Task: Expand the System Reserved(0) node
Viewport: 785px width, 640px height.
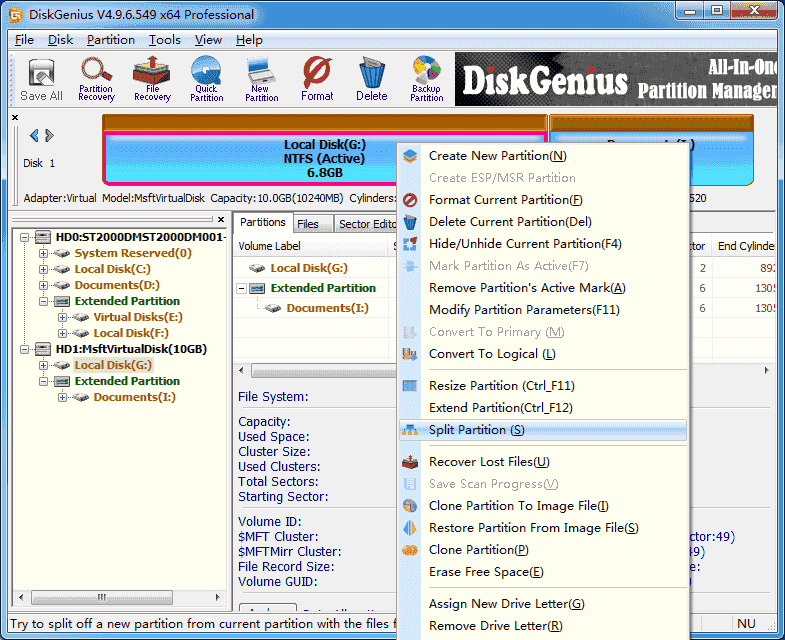Action: (44, 253)
